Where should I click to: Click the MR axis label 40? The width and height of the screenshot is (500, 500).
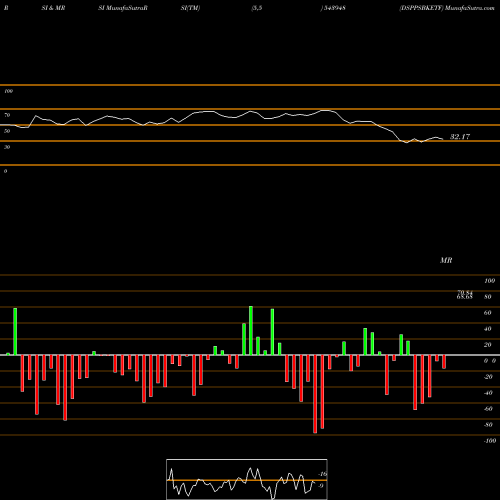pyautogui.click(x=488, y=329)
